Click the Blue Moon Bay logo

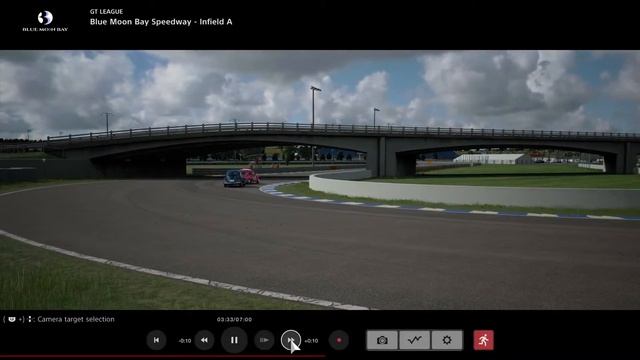point(45,21)
